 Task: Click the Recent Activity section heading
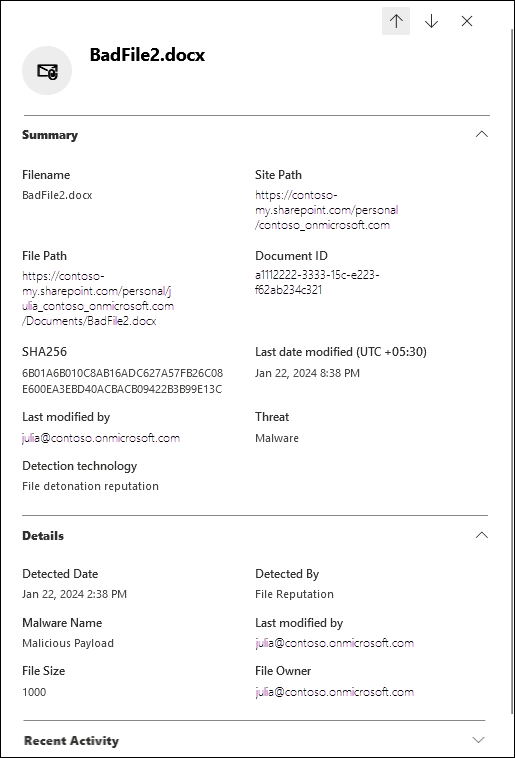[x=71, y=741]
